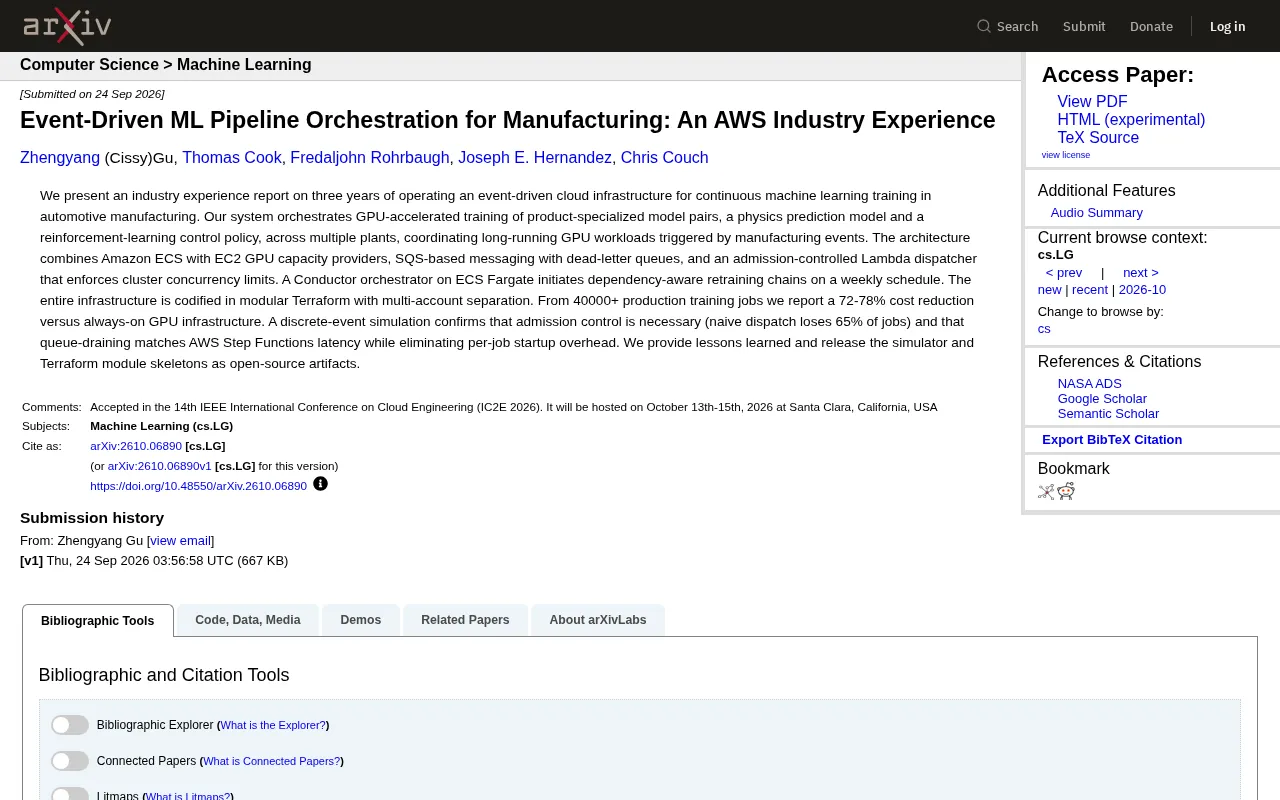Click the arXiv logo in the header
Viewport: 1280px width, 800px height.
(x=67, y=26)
